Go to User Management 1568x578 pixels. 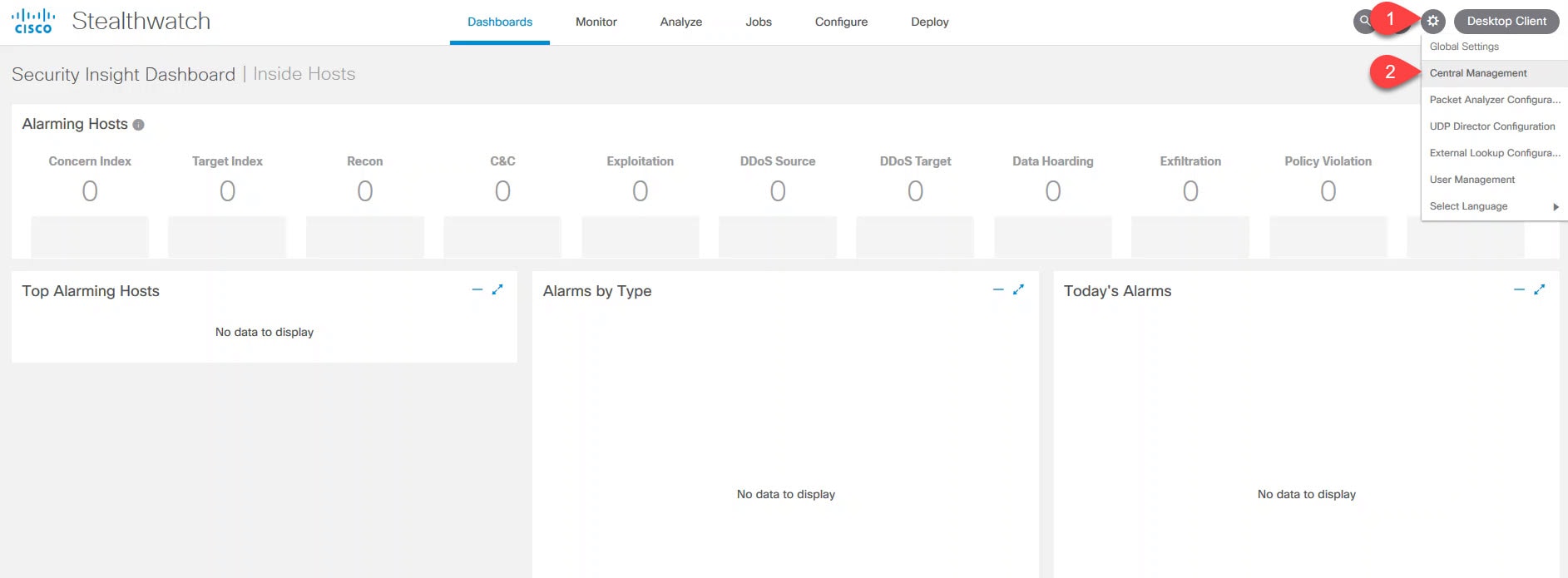[1494, 180]
